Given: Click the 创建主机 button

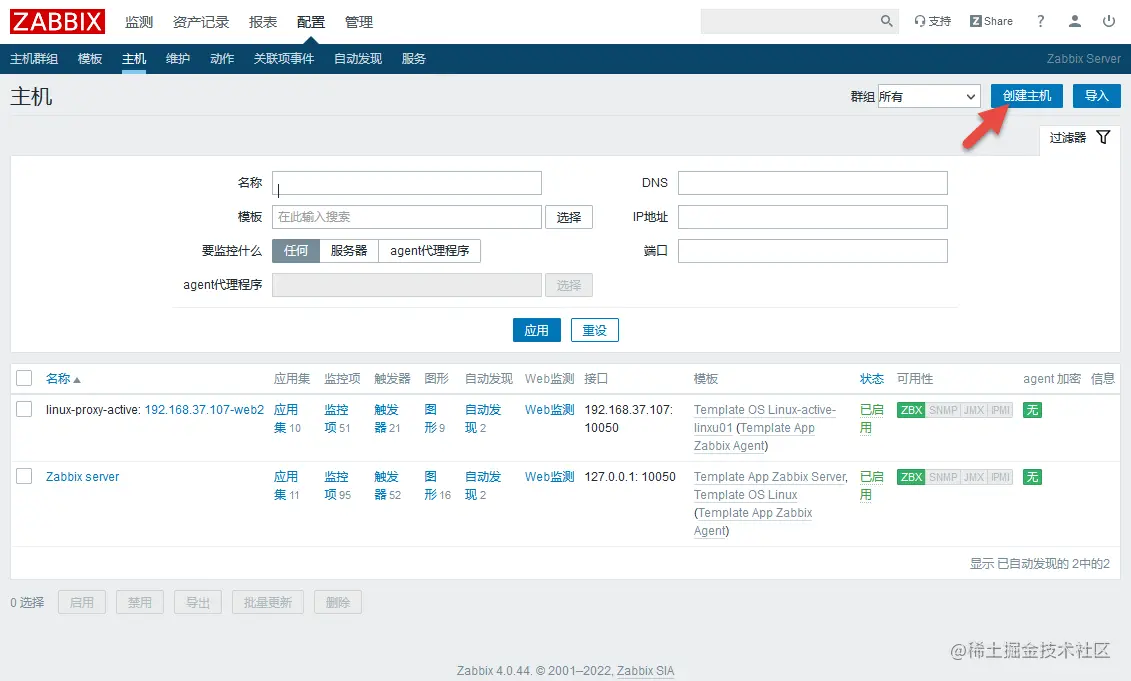Looking at the screenshot, I should point(1026,96).
